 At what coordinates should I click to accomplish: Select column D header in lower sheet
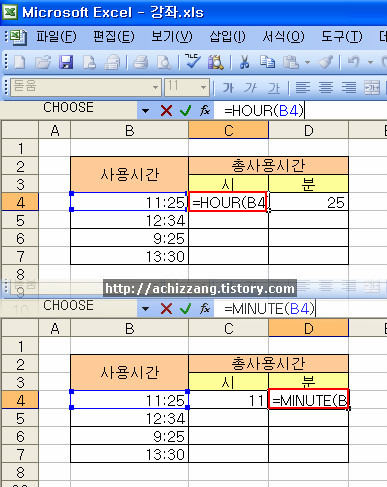click(308, 329)
